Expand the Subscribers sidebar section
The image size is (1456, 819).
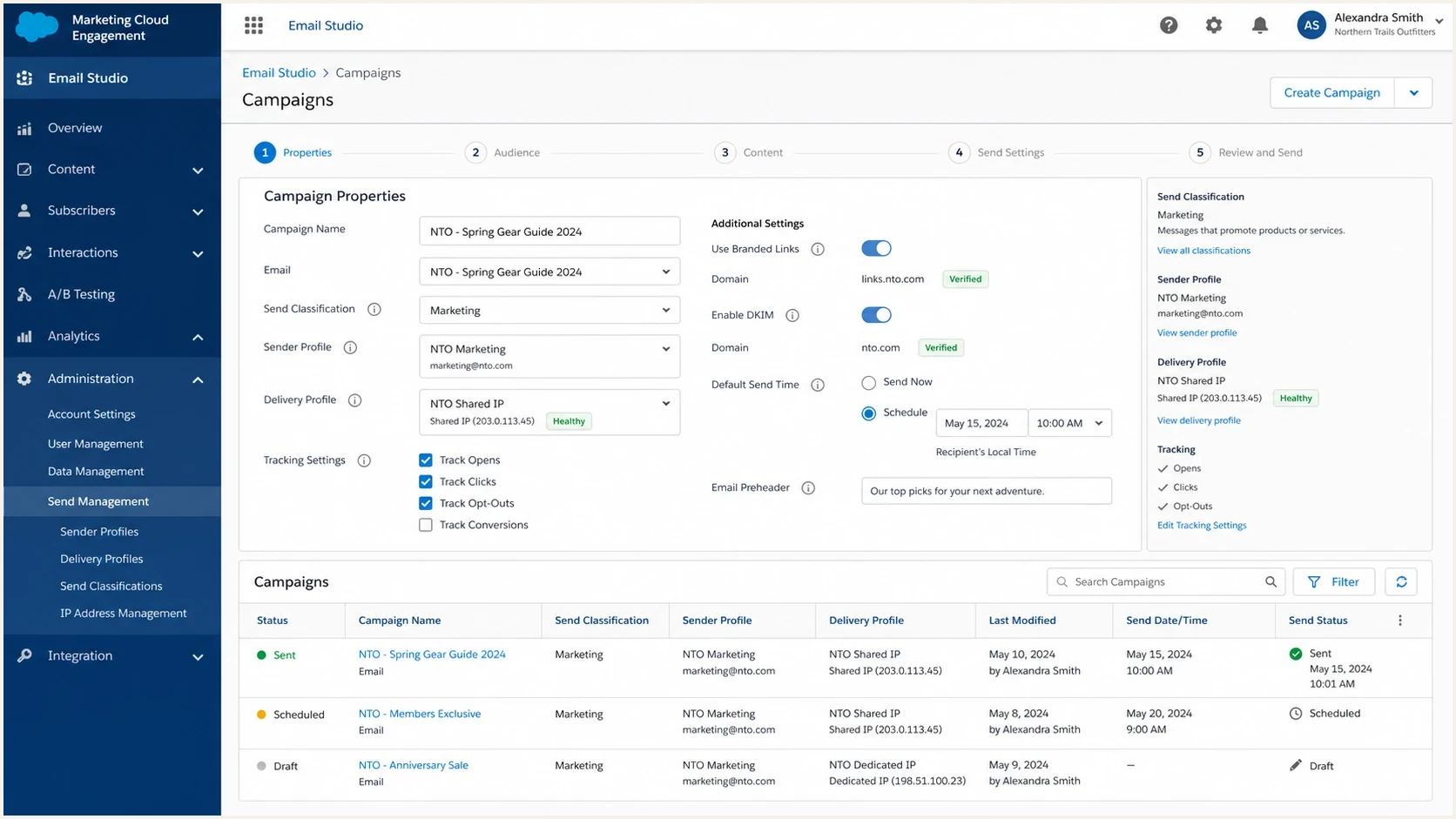[x=198, y=211]
